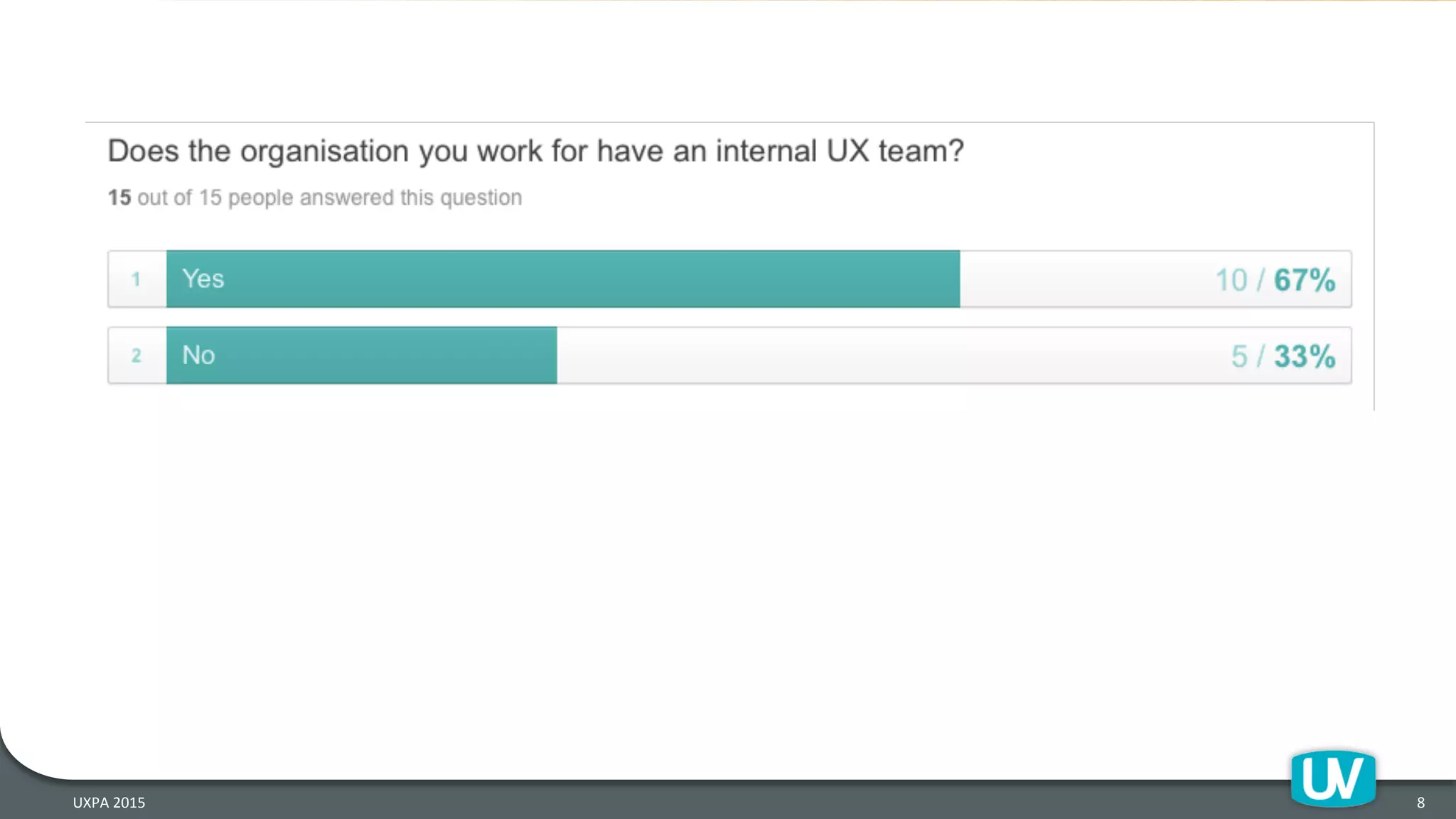Viewport: 1456px width, 819px height.
Task: Click the count 10 in Yes row
Action: (1231, 280)
